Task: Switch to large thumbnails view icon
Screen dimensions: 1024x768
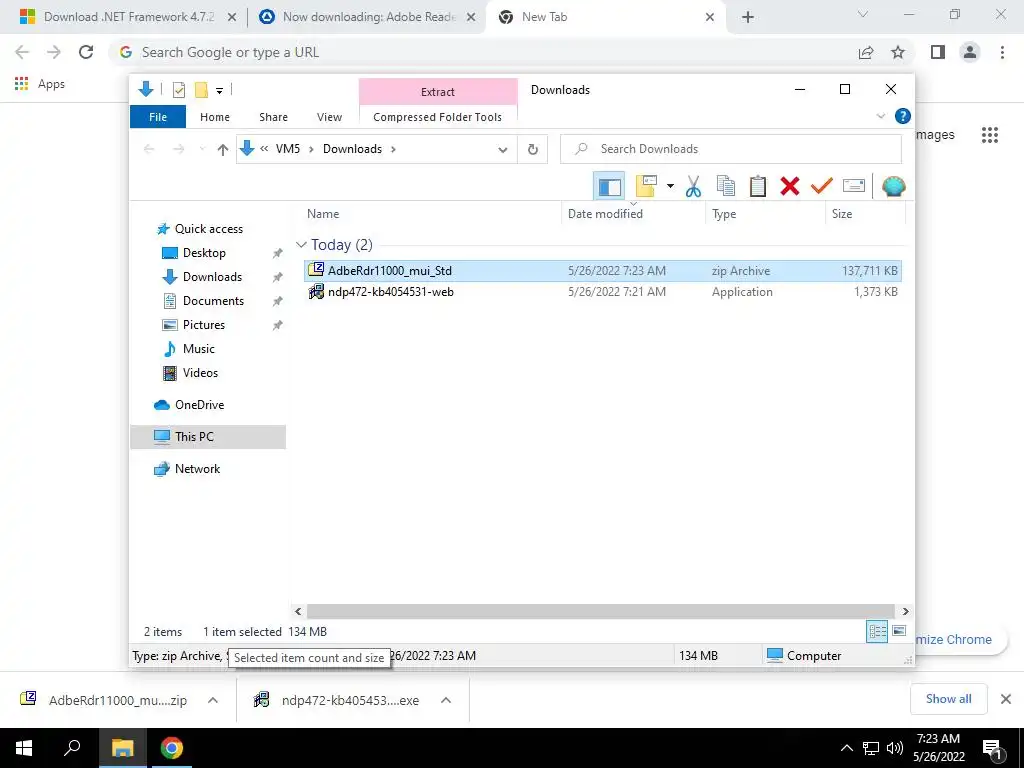Action: [899, 631]
